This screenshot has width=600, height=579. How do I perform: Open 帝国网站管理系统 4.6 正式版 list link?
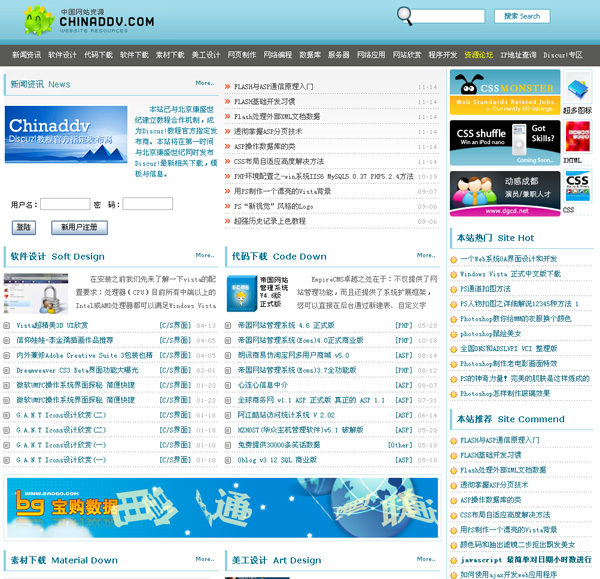coord(286,325)
